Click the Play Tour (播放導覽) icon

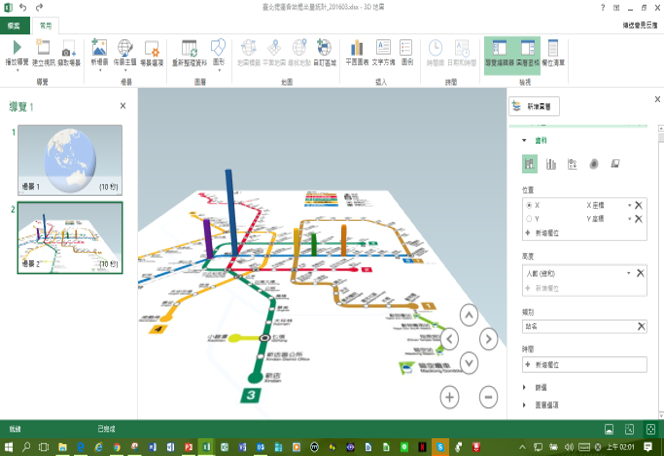coord(17,47)
